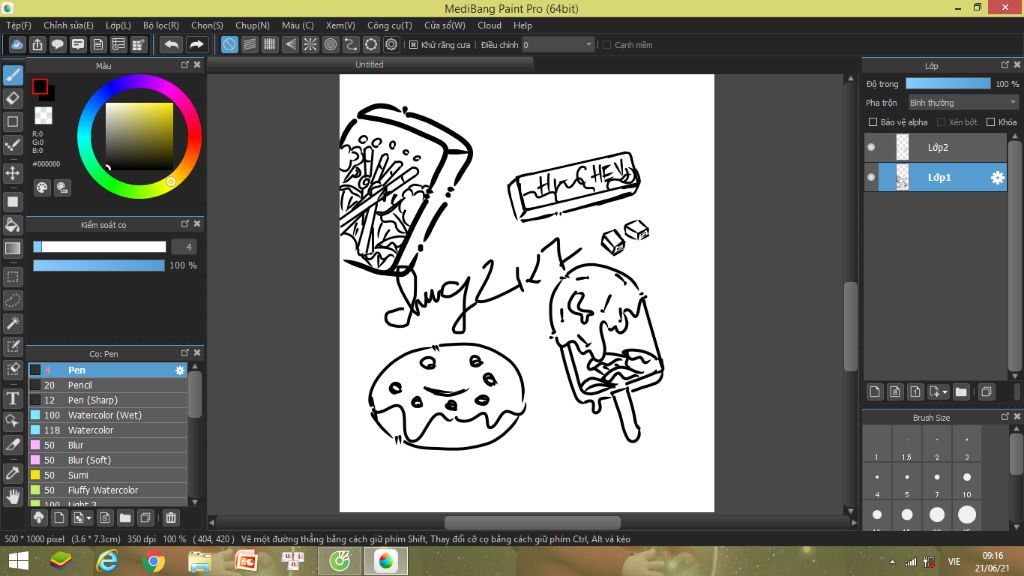Select the Brush tool in left toolbar
The height and width of the screenshot is (576, 1024).
13,75
